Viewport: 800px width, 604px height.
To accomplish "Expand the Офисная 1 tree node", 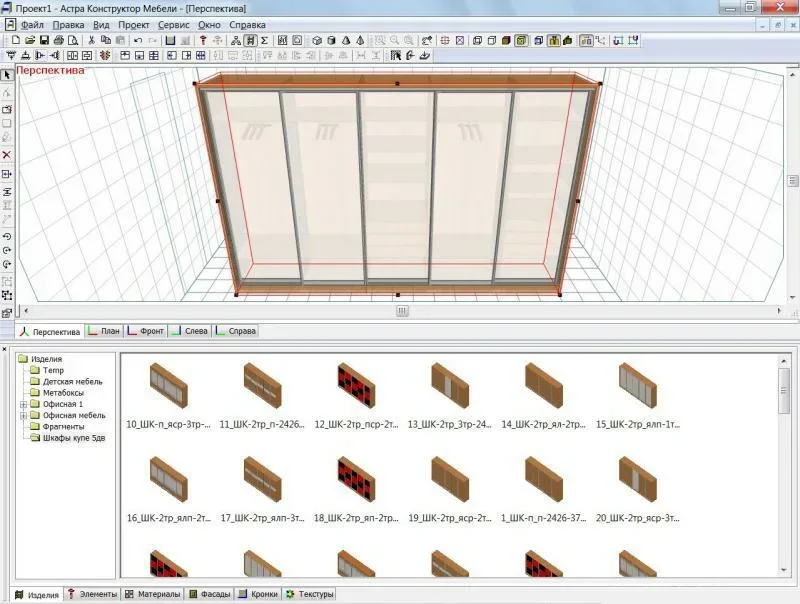I will [23, 404].
